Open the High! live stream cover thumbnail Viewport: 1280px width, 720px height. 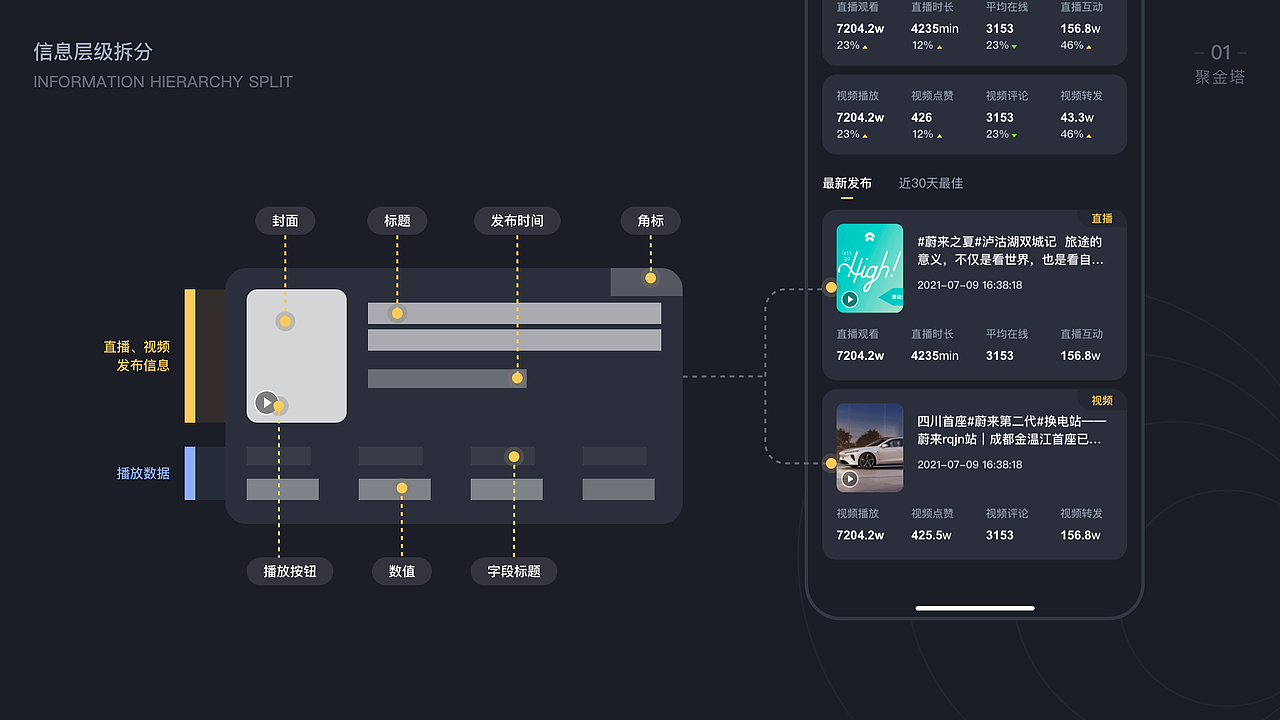click(x=869, y=268)
